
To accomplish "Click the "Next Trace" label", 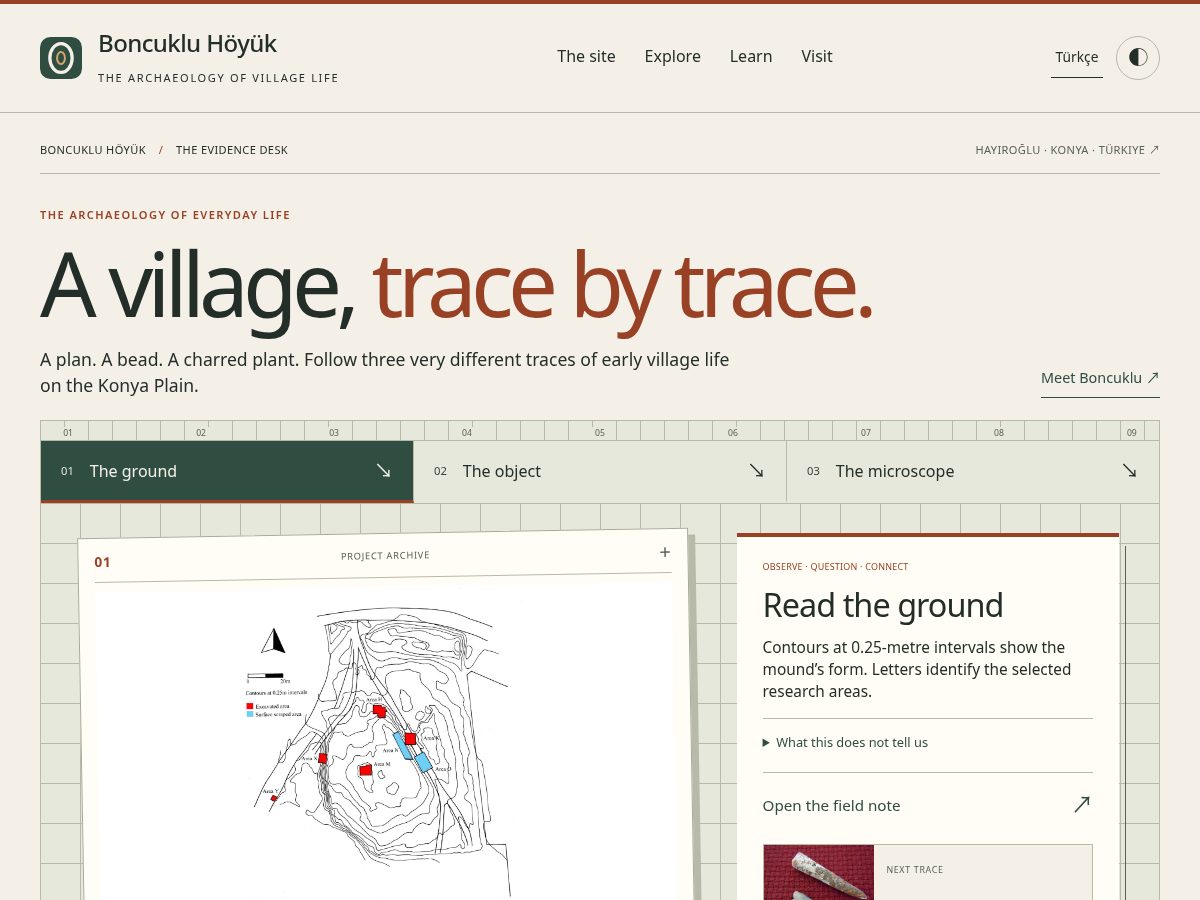I will point(915,870).
